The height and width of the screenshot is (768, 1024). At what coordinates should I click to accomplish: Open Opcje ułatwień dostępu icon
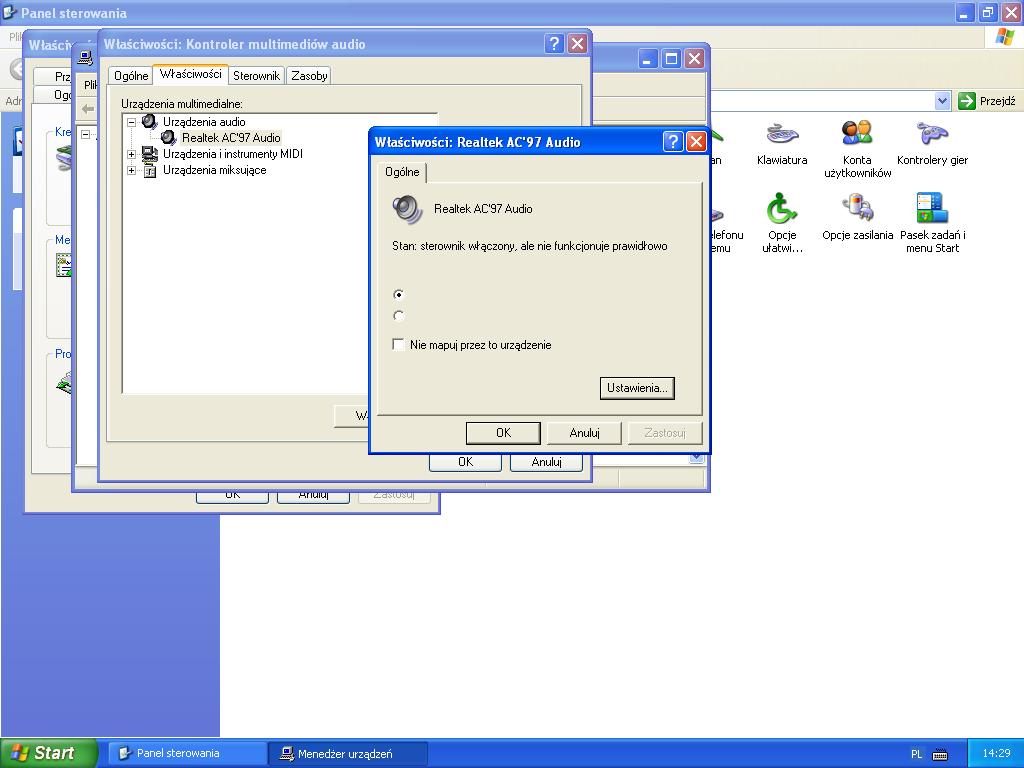click(782, 223)
